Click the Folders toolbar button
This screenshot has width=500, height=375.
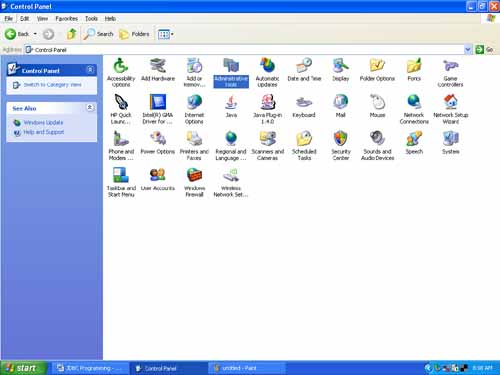point(134,34)
